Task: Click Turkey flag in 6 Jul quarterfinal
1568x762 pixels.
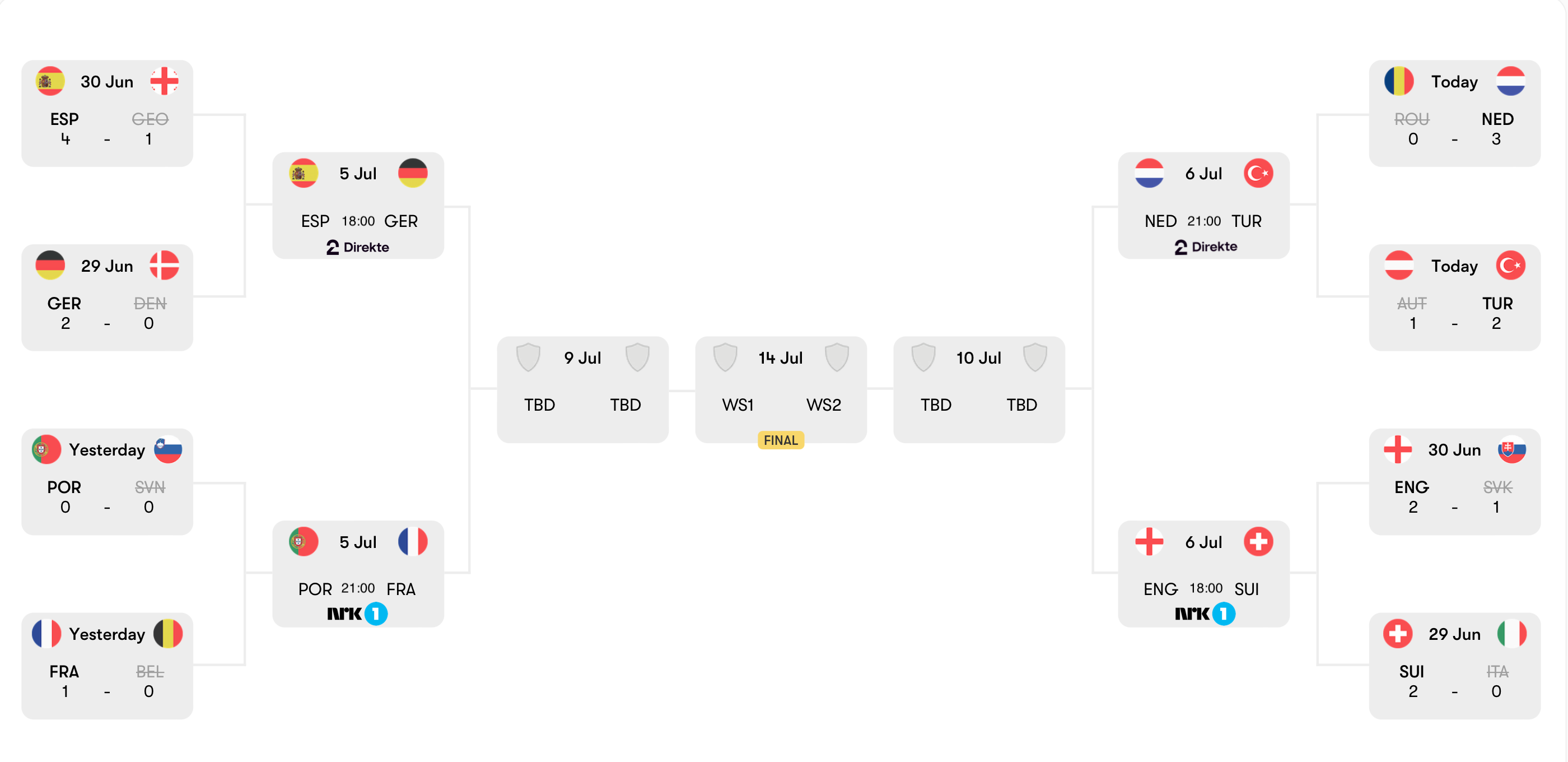Action: point(1258,173)
